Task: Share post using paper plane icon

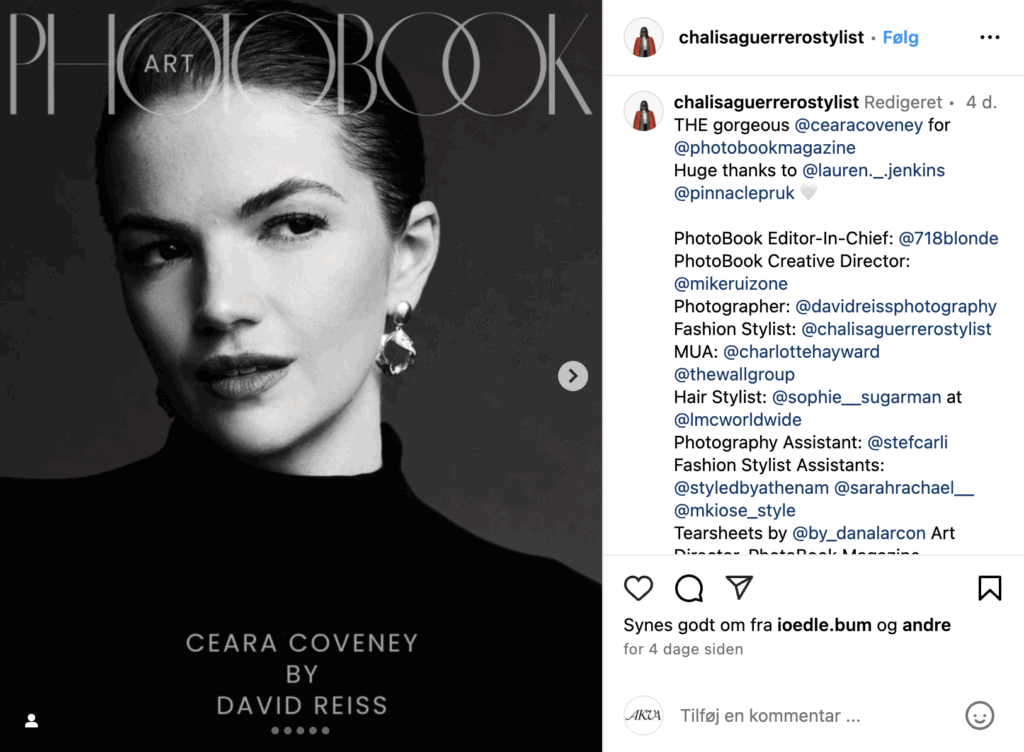Action: click(x=739, y=588)
